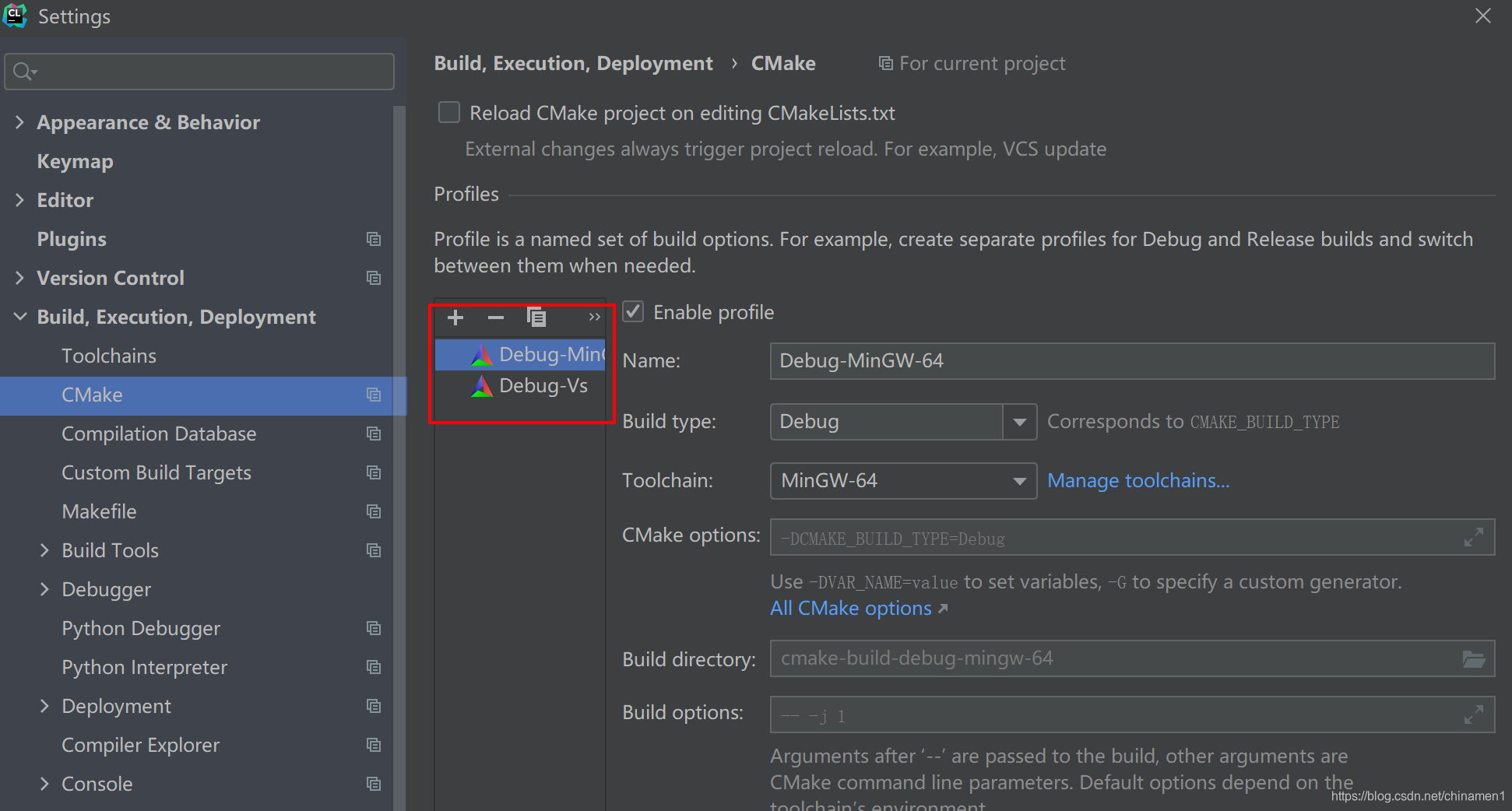Viewport: 1512px width, 811px height.
Task: Click the CMake options field
Action: 1132,537
